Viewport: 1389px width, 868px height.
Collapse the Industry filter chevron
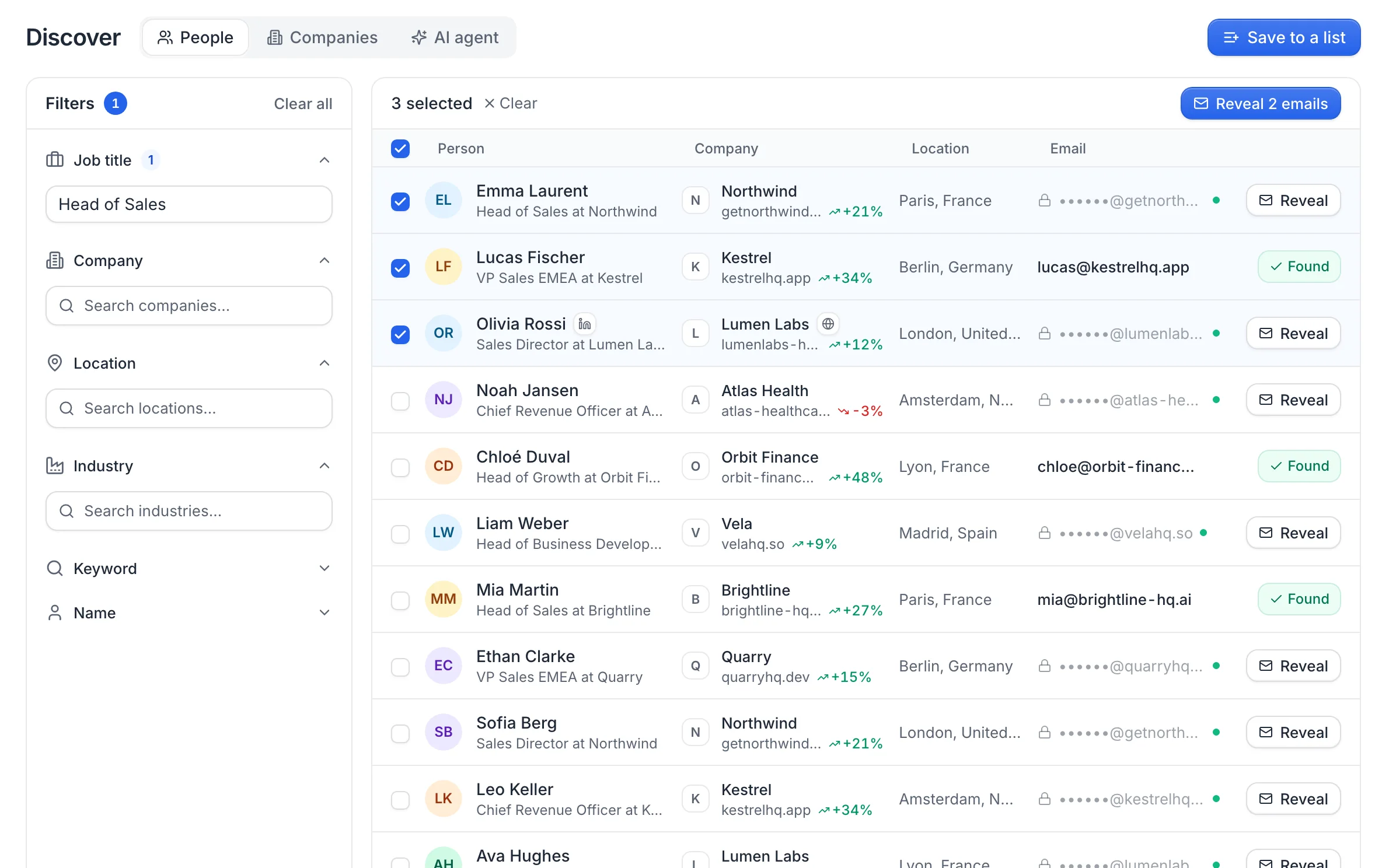point(324,466)
